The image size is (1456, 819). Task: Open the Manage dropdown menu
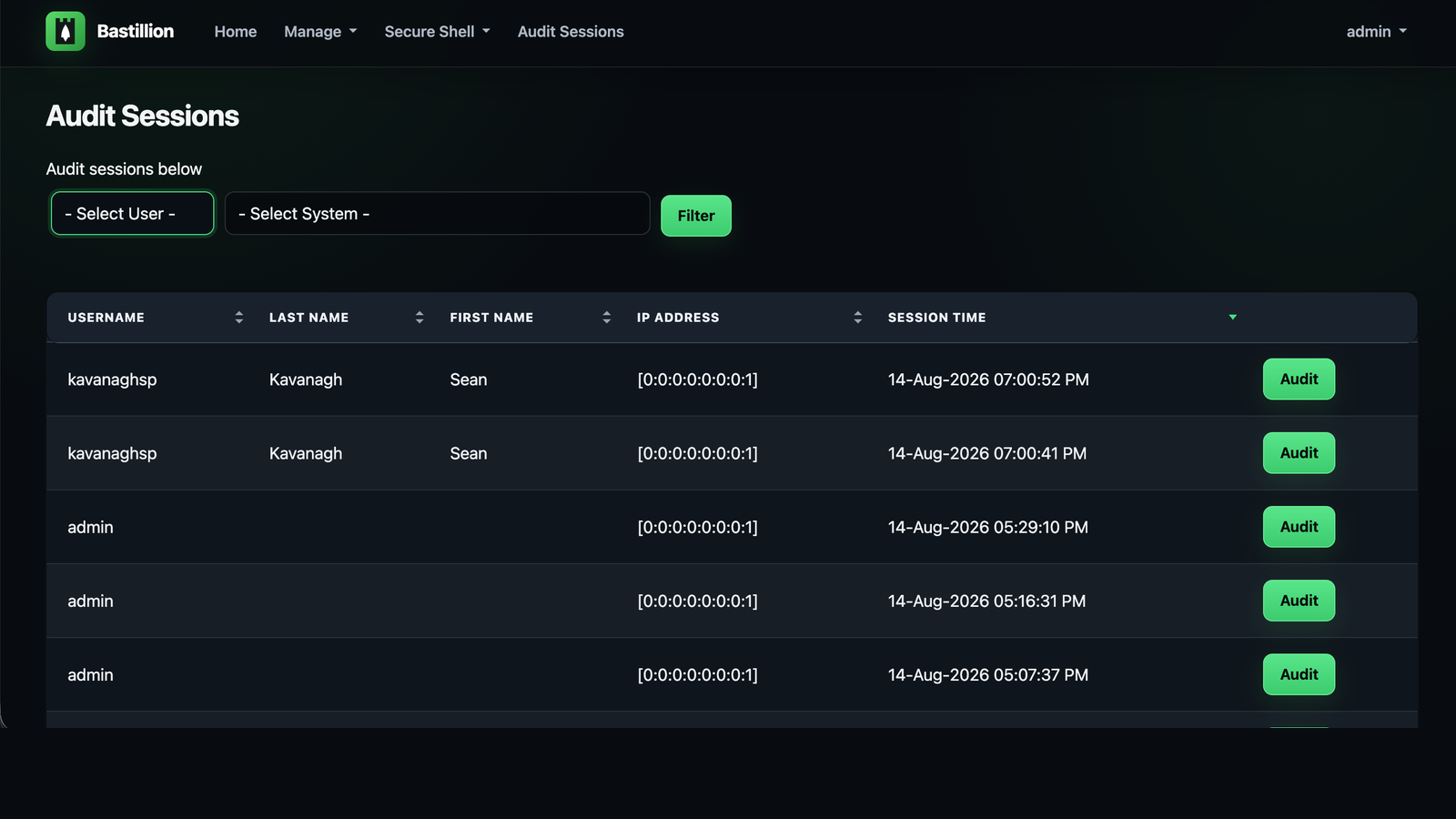tap(320, 32)
